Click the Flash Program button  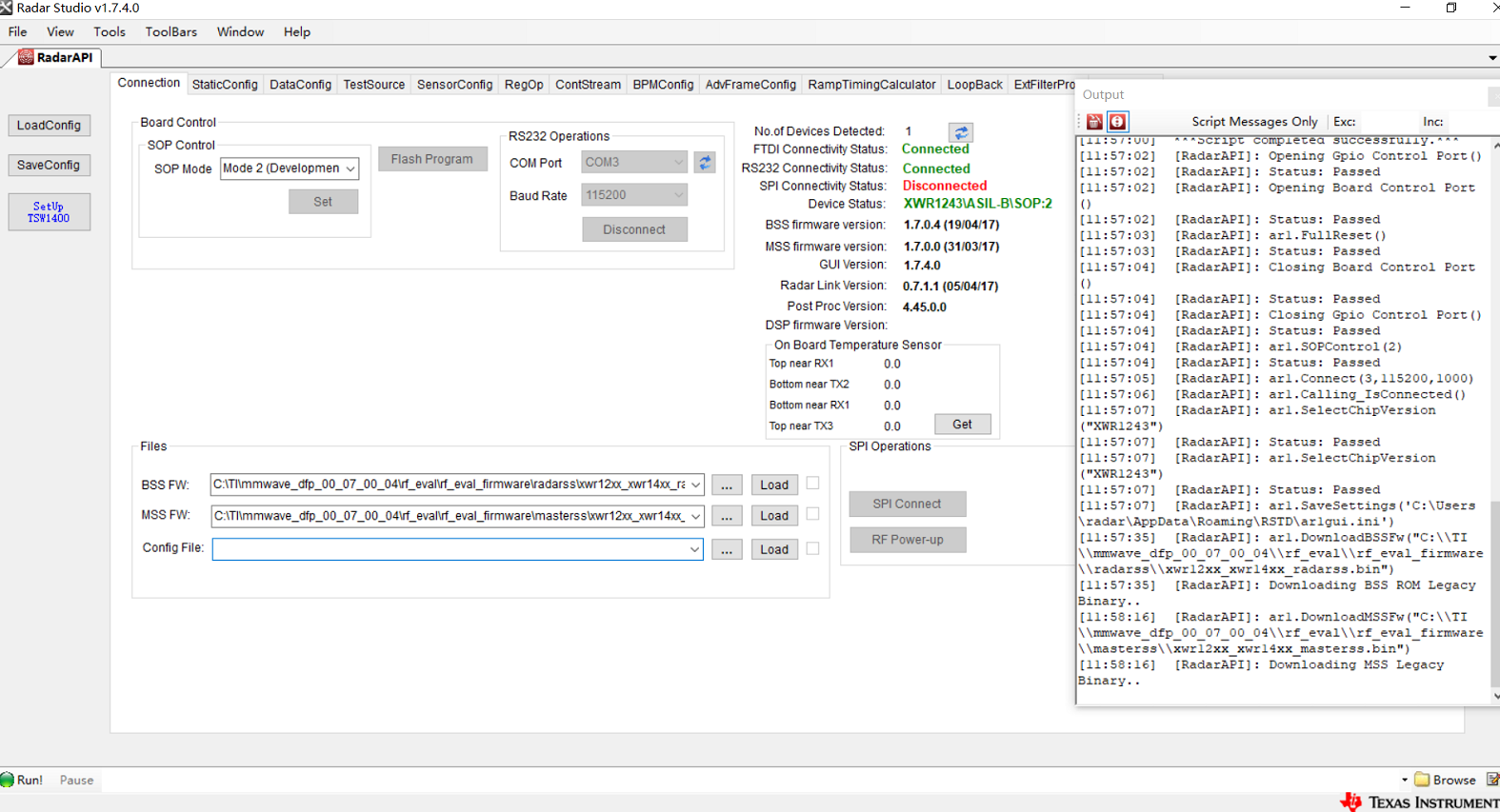point(432,159)
